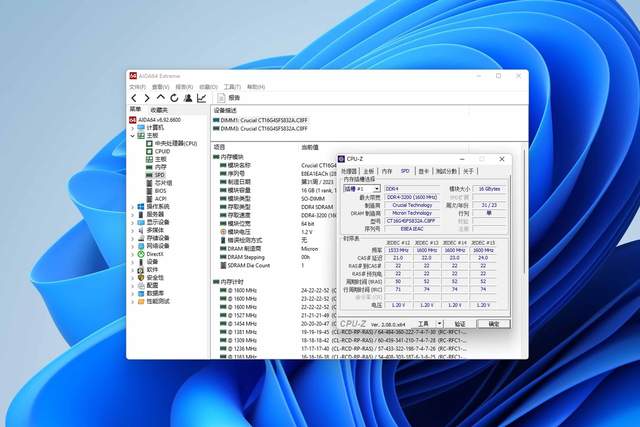The width and height of the screenshot is (640, 427).
Task: Switch to the 内存 tab in CPU-Z
Action: pyautogui.click(x=387, y=171)
